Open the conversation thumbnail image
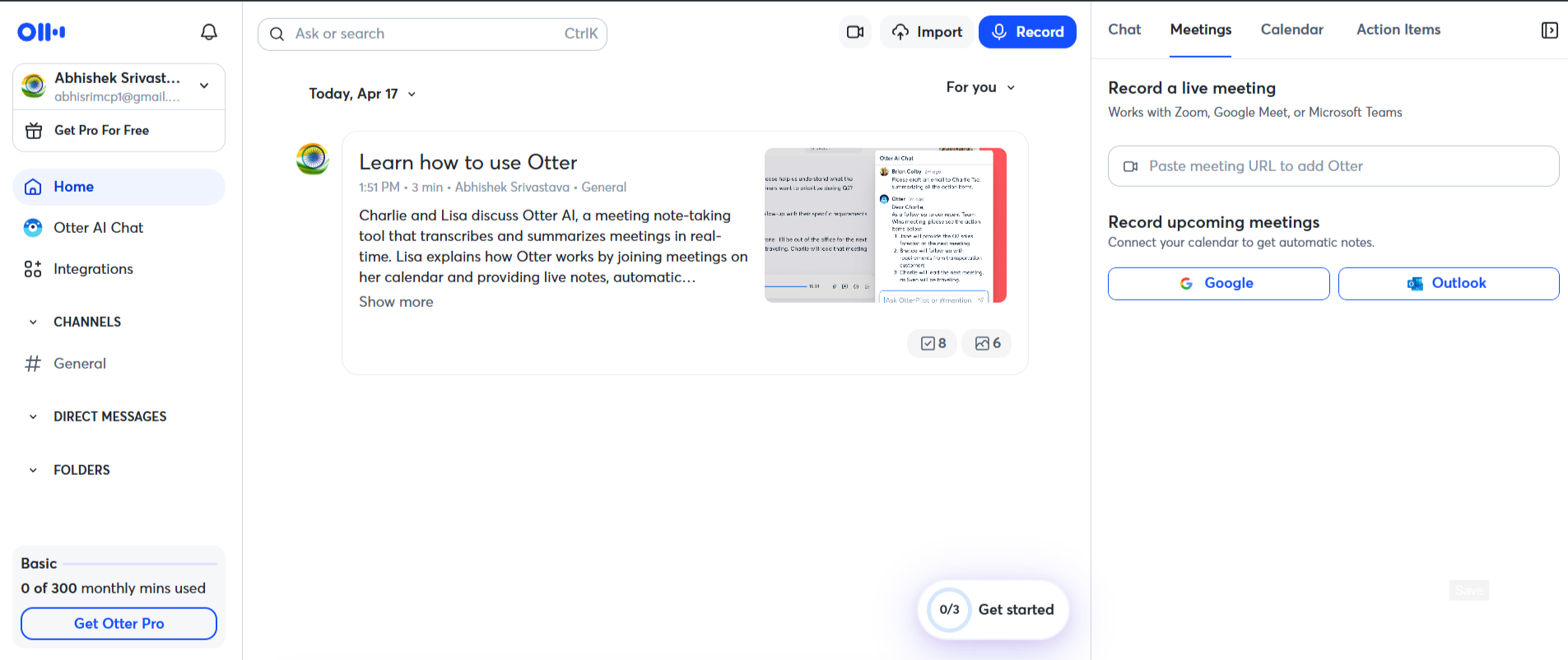 pos(886,225)
